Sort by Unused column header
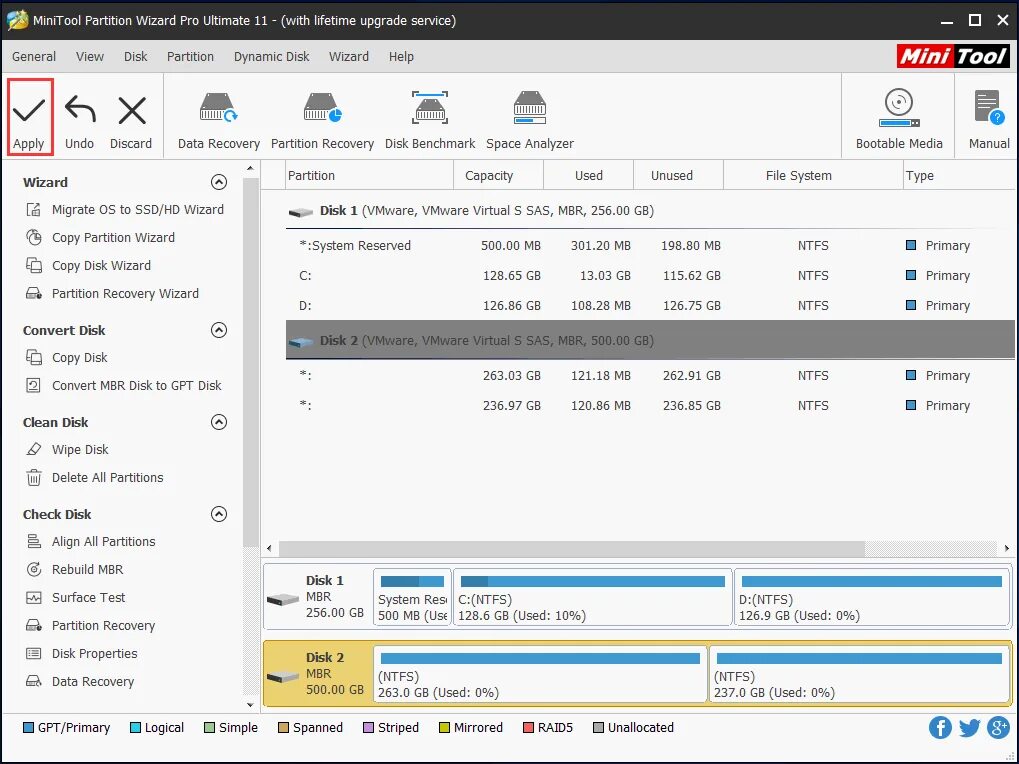The width and height of the screenshot is (1019, 764). 678,175
